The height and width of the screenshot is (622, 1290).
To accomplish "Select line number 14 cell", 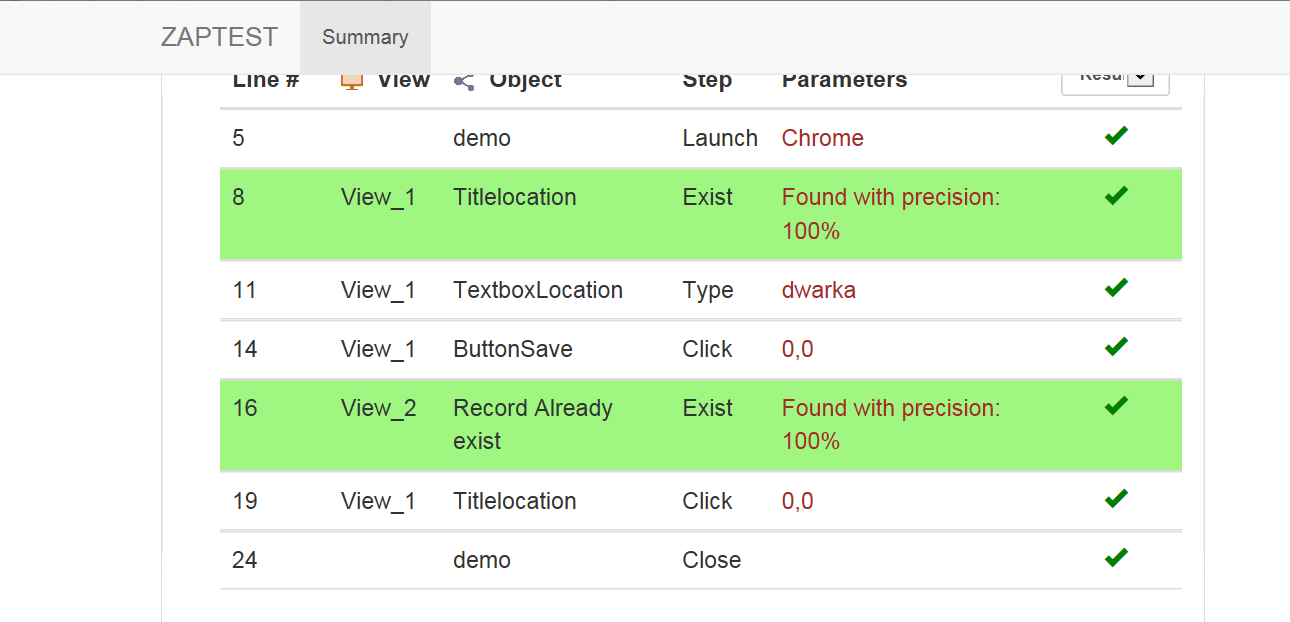I will click(244, 349).
